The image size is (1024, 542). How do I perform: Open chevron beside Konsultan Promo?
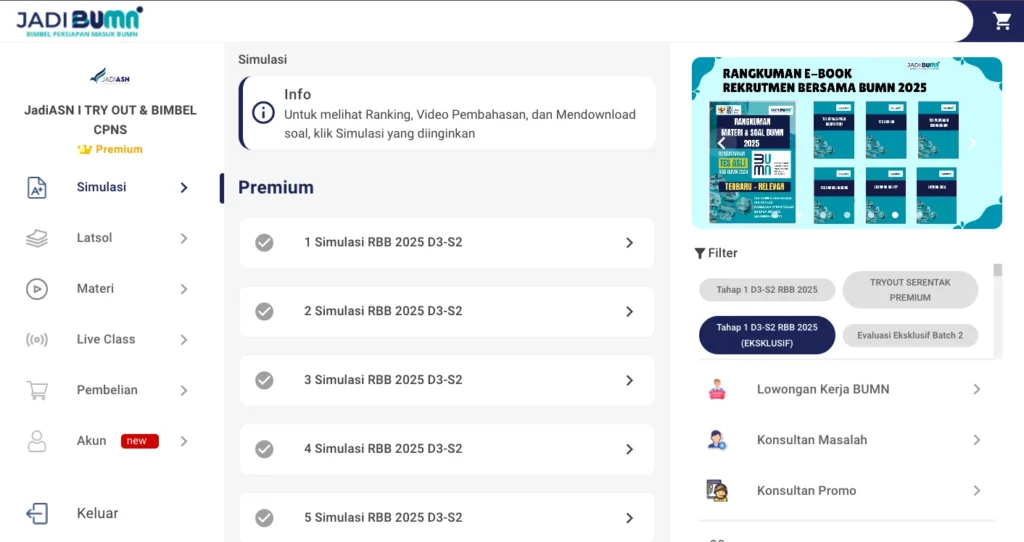(977, 490)
